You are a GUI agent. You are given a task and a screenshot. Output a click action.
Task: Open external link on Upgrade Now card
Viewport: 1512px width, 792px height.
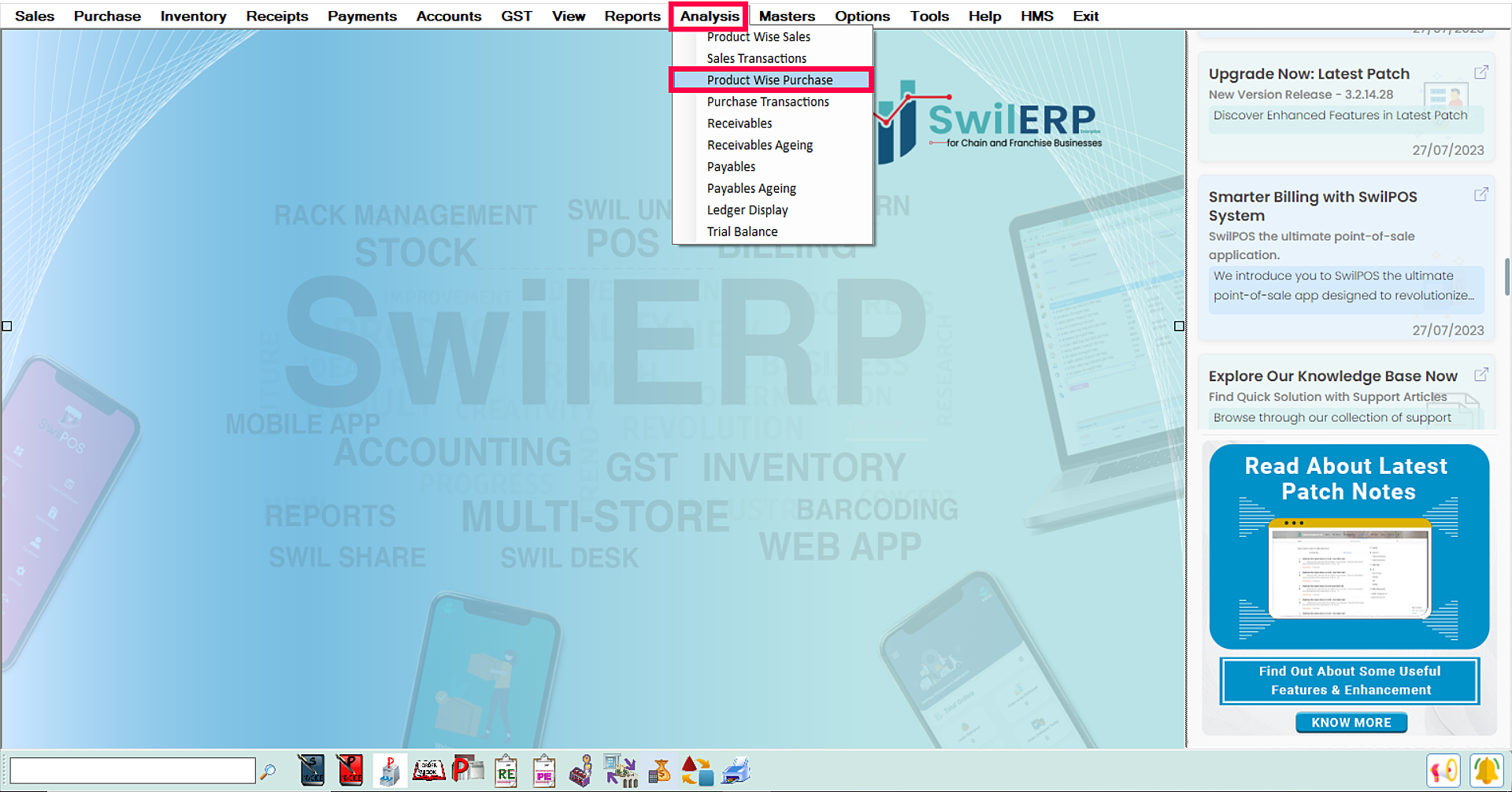tap(1481, 72)
